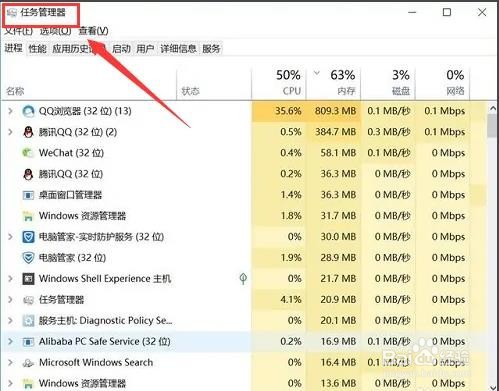Click the green leaf suspended status icon
The image size is (499, 391).
[243, 279]
